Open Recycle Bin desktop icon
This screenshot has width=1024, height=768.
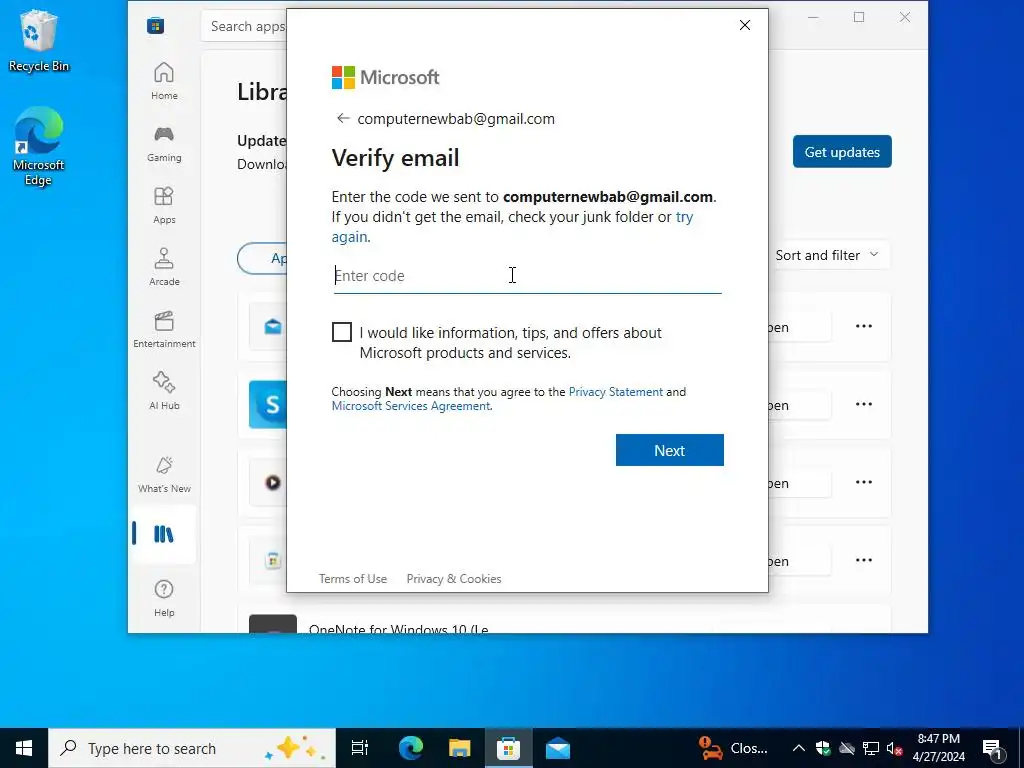click(39, 40)
